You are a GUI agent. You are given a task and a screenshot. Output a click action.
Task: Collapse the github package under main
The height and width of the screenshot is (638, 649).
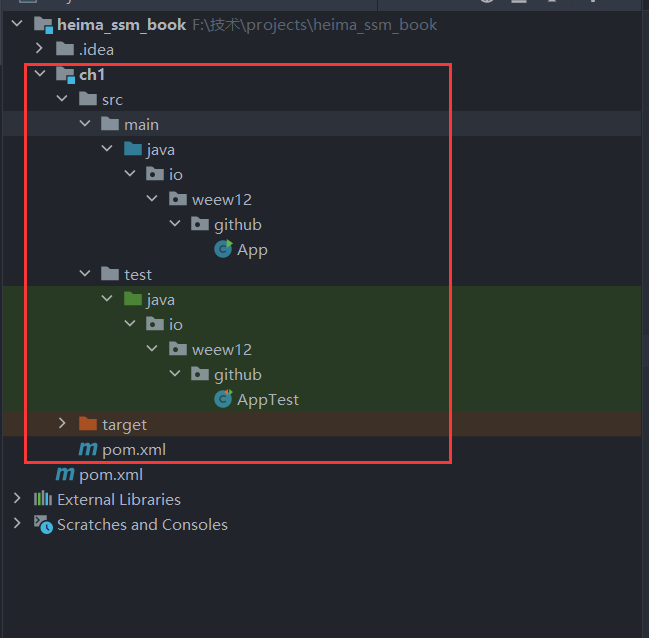pos(175,224)
